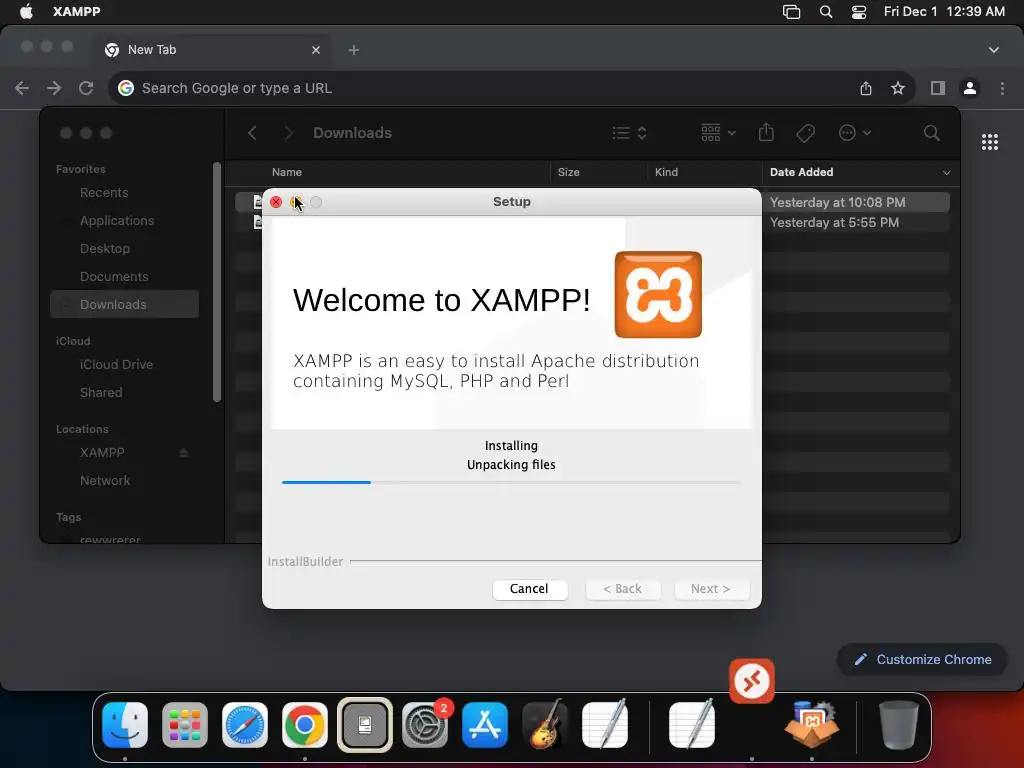Click XAMPP installer icon in Dock
Image resolution: width=1024 pixels, height=768 pixels.
coord(812,725)
